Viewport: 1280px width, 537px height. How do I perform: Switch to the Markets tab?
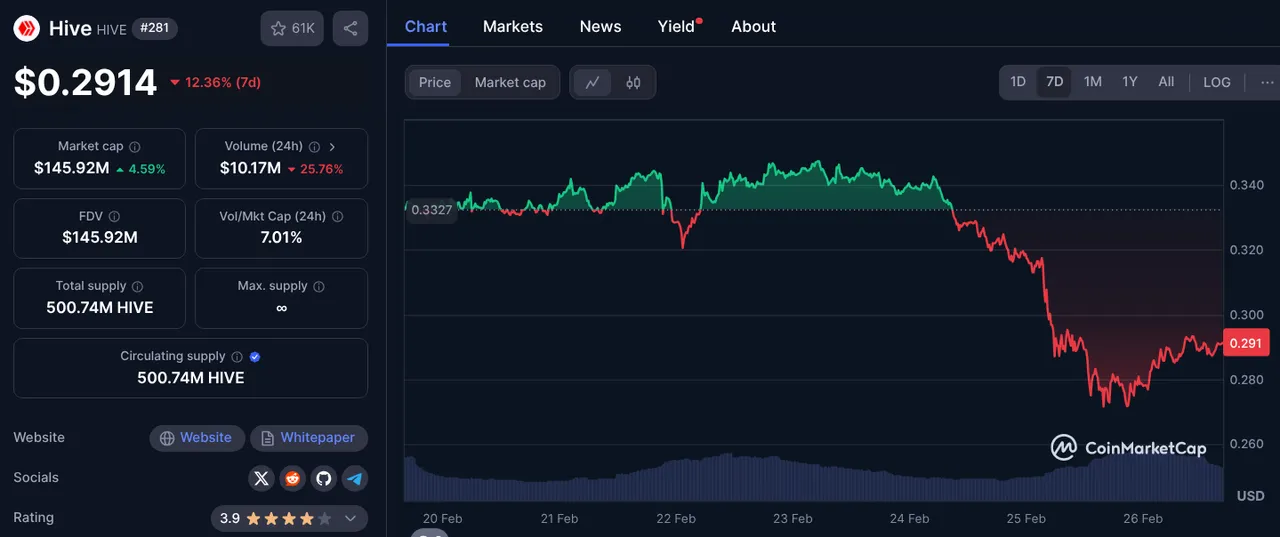(513, 26)
